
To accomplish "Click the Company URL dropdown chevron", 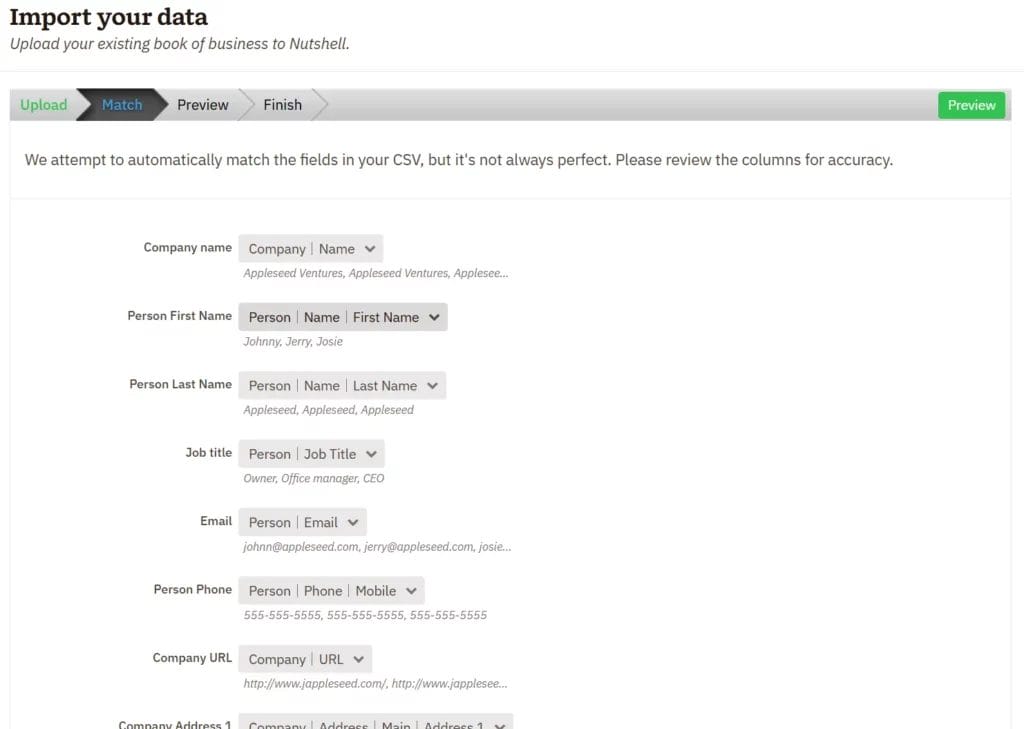I will (358, 659).
